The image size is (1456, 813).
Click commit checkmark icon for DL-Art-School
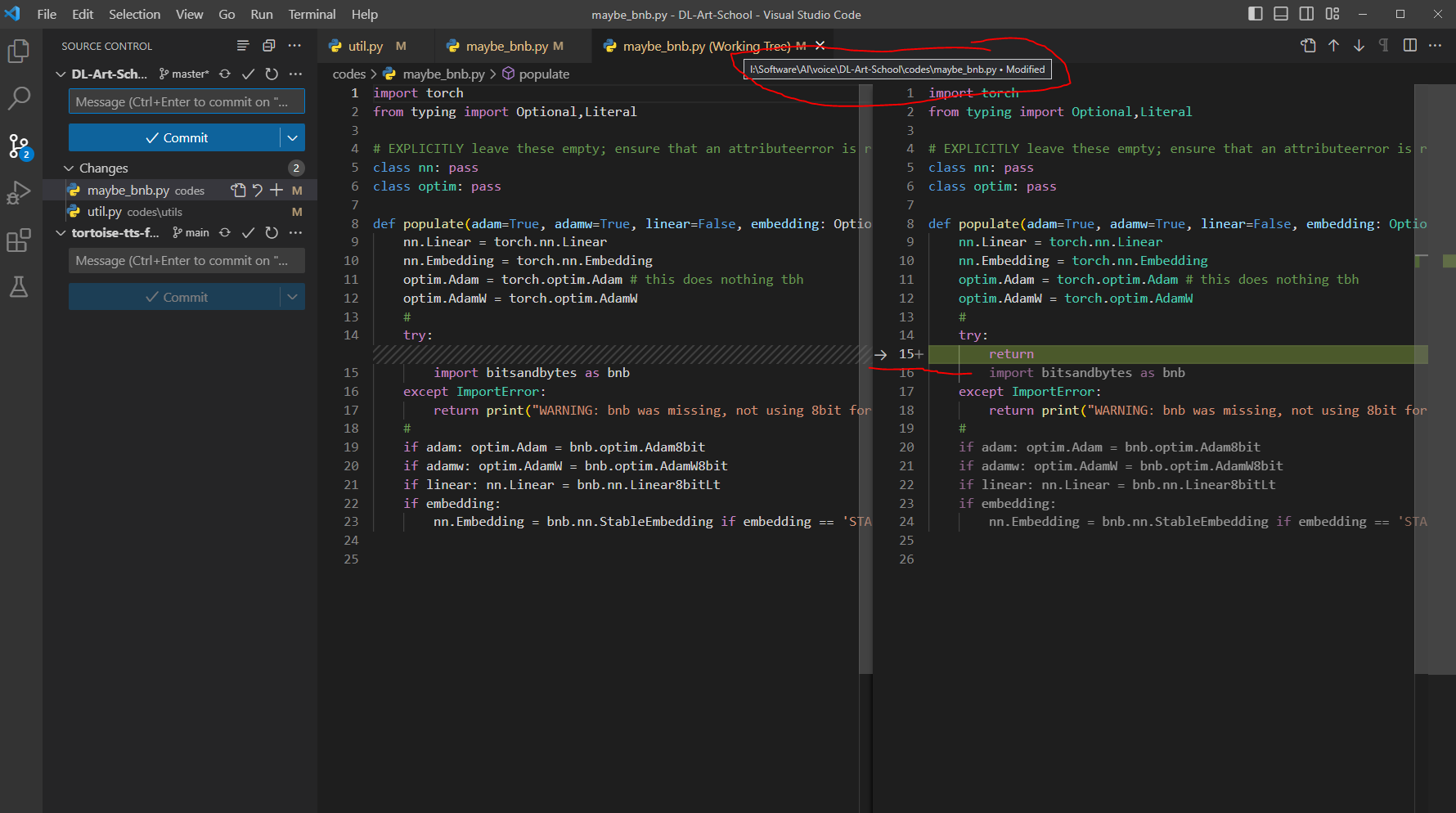coord(249,74)
